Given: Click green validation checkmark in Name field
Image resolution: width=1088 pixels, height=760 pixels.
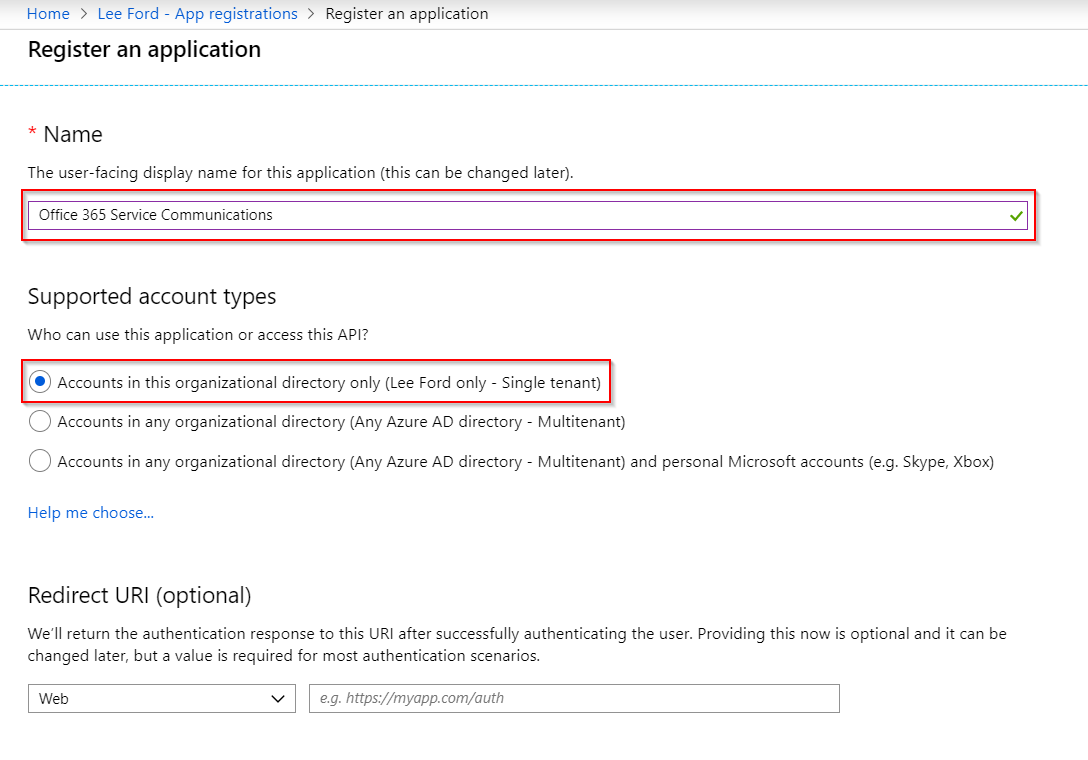Looking at the screenshot, I should 1017,216.
